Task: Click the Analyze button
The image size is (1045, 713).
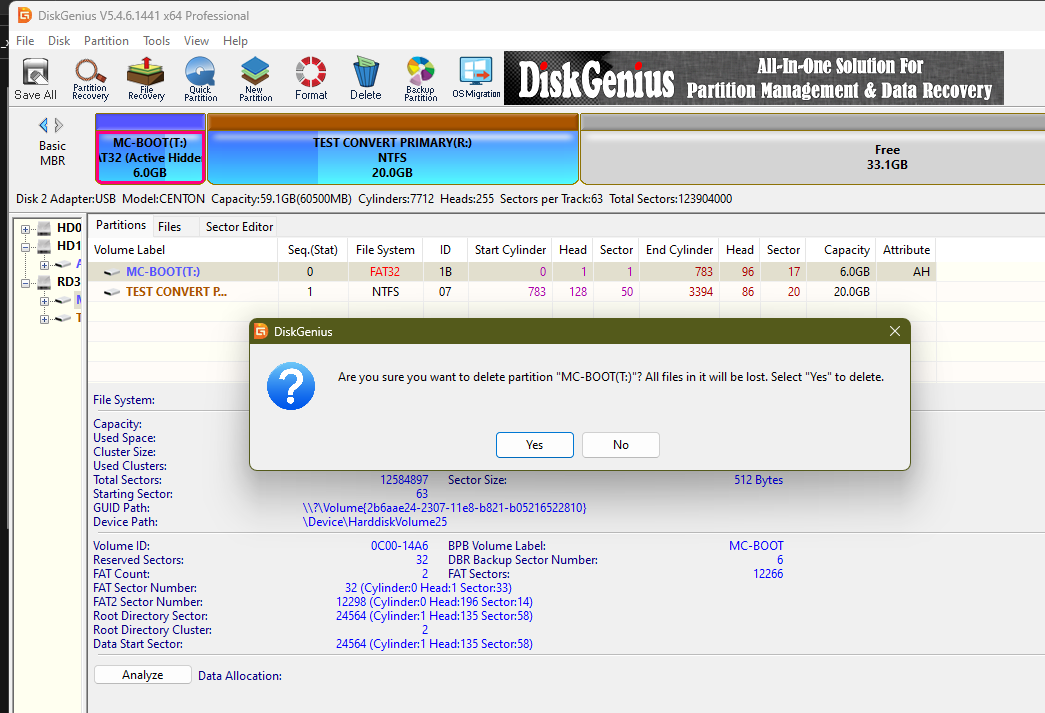Action: tap(143, 675)
